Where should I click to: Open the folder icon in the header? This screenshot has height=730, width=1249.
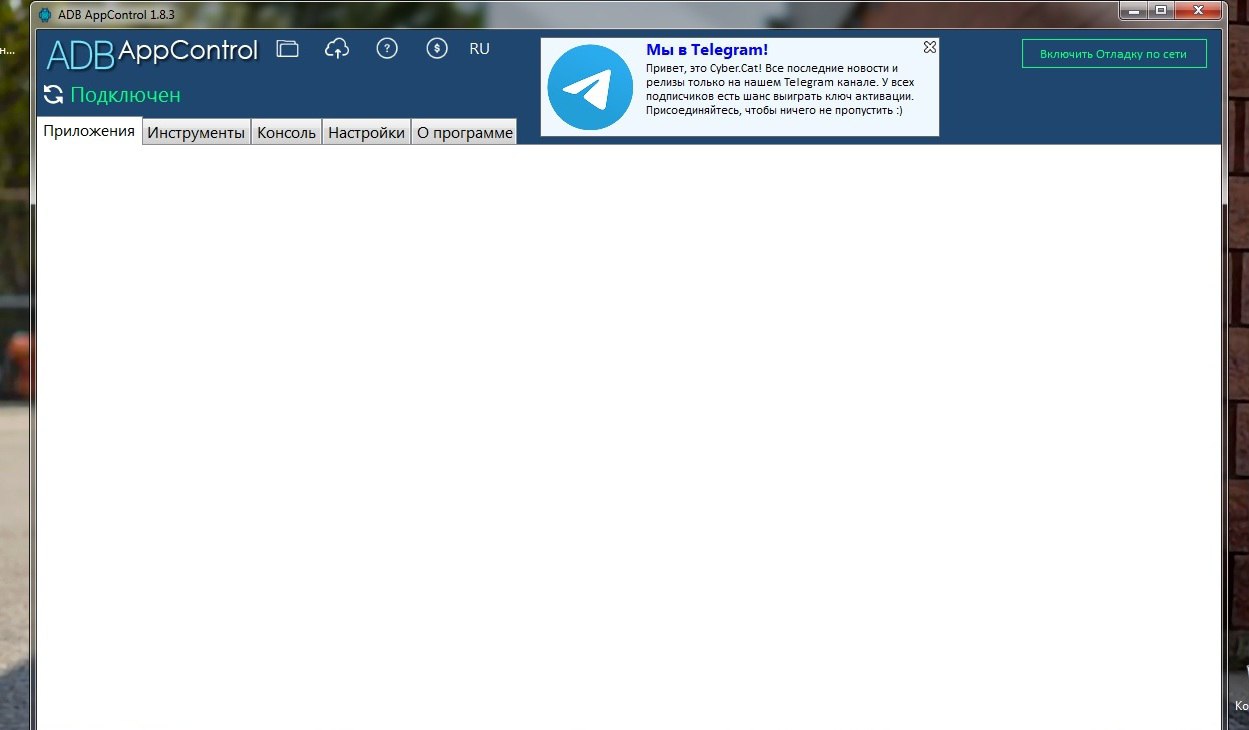288,48
